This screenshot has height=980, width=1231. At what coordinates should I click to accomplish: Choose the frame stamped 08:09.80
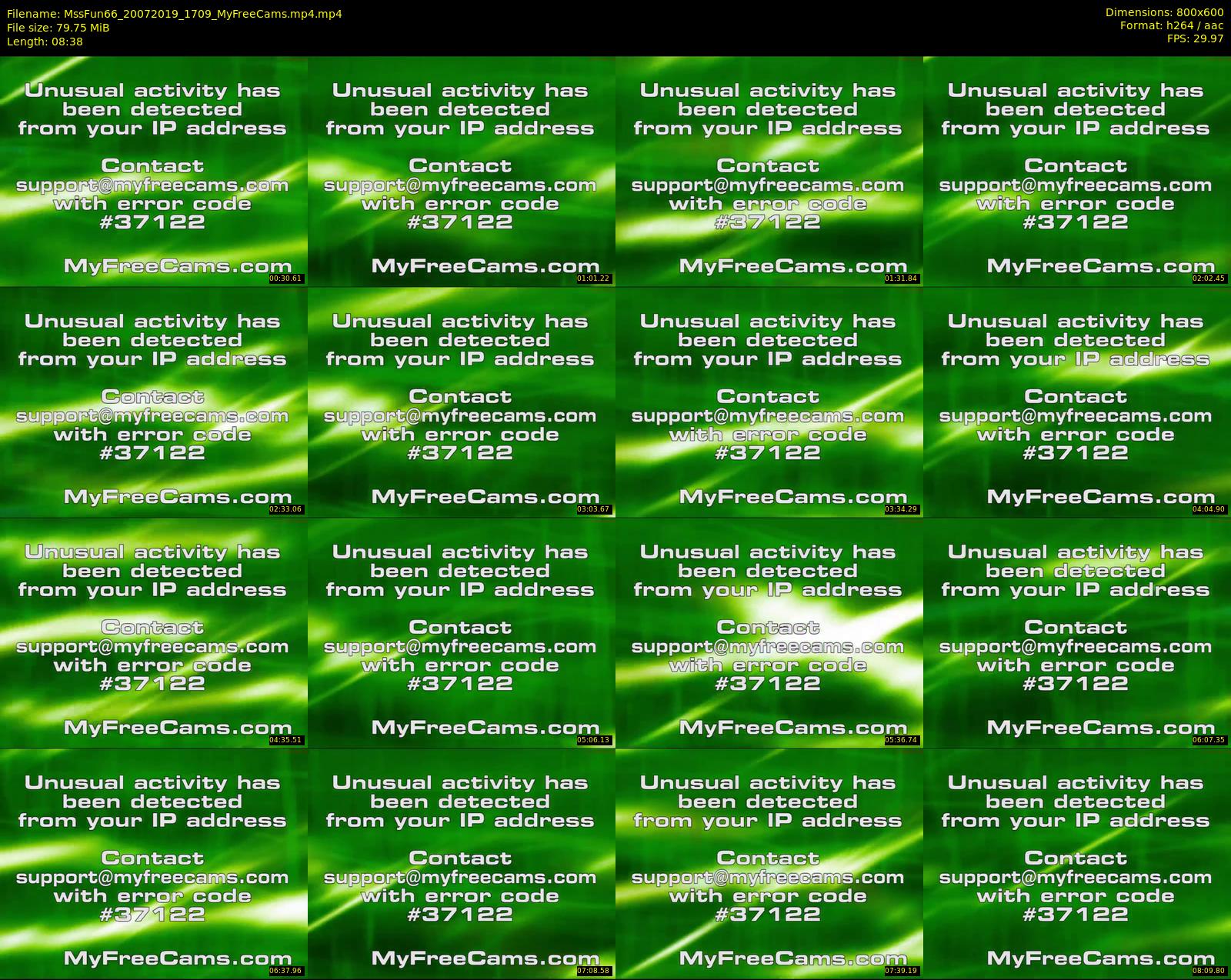coord(1076,863)
